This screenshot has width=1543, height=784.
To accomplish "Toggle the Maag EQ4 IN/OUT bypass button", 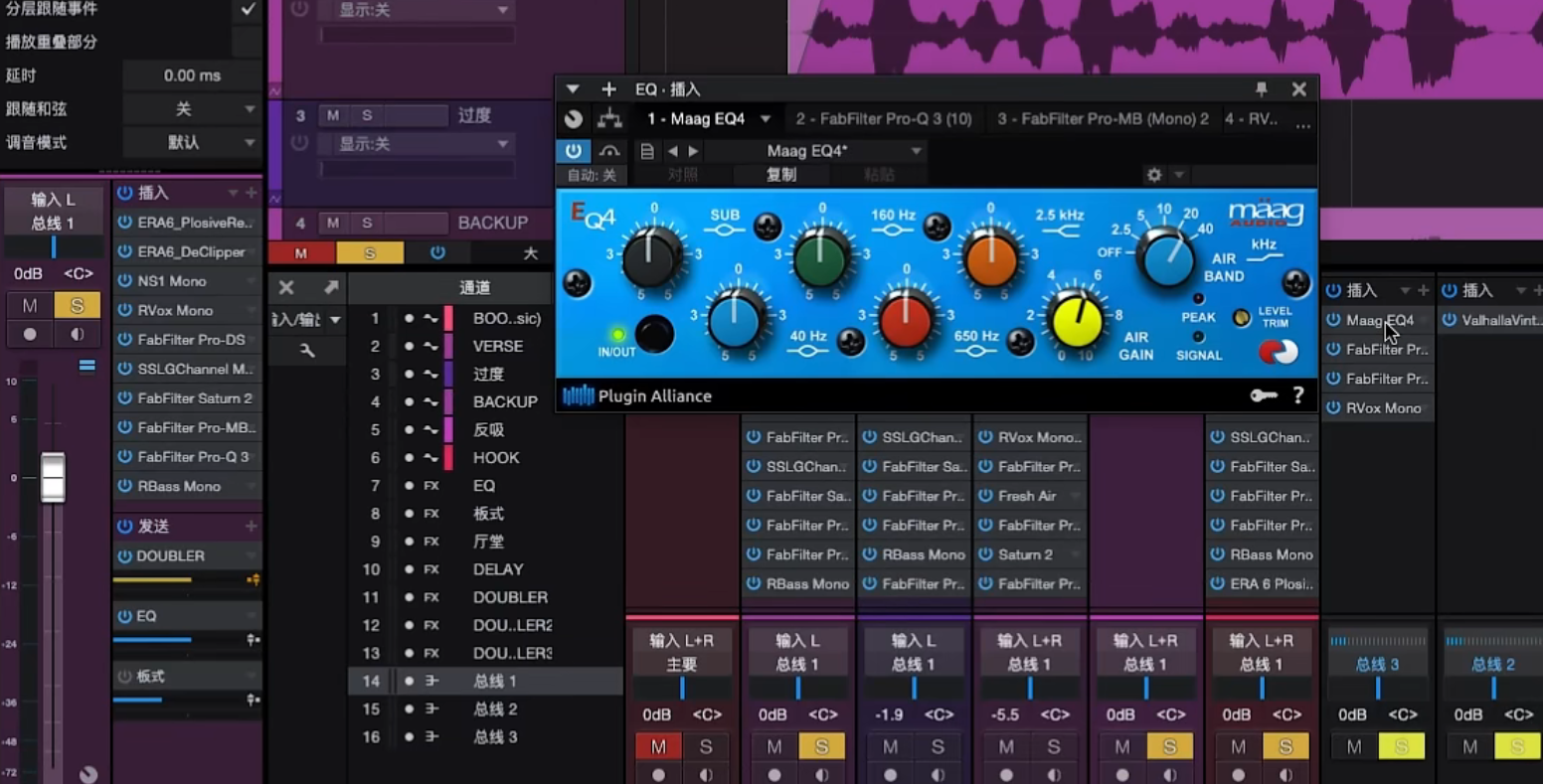I will click(653, 335).
